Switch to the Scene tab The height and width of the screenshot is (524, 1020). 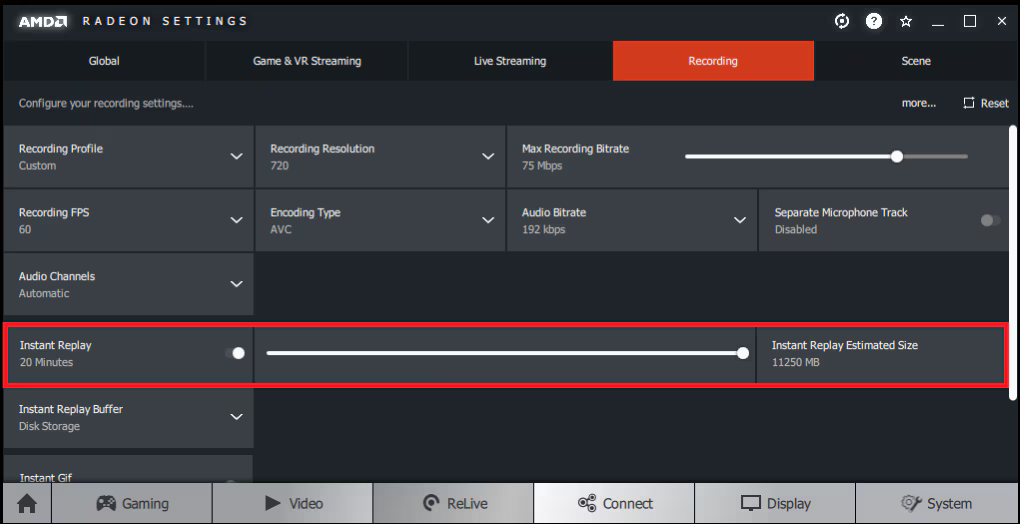916,61
